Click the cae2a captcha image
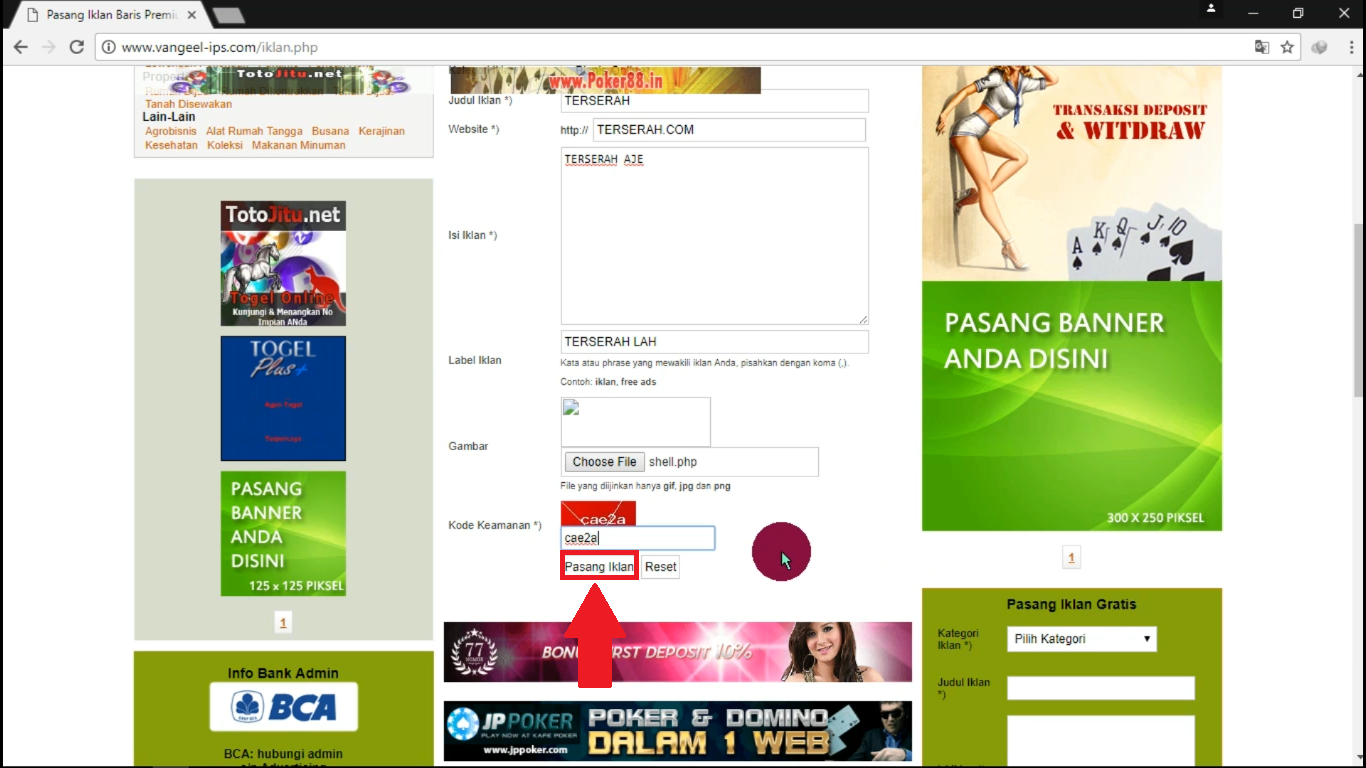The height and width of the screenshot is (768, 1366). coord(597,513)
